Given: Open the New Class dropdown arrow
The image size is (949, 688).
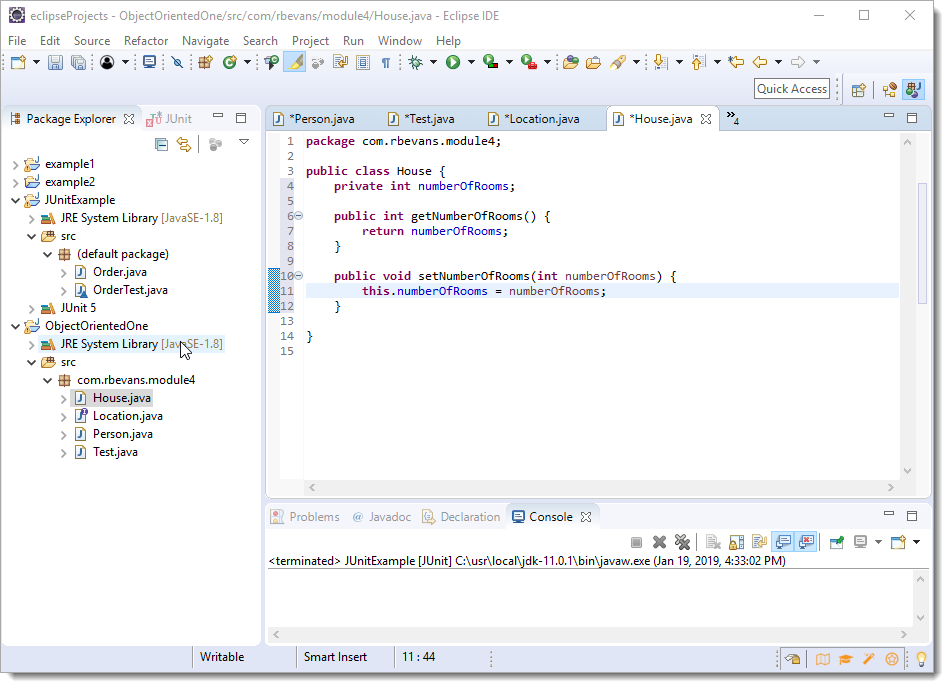Looking at the screenshot, I should coord(247,62).
